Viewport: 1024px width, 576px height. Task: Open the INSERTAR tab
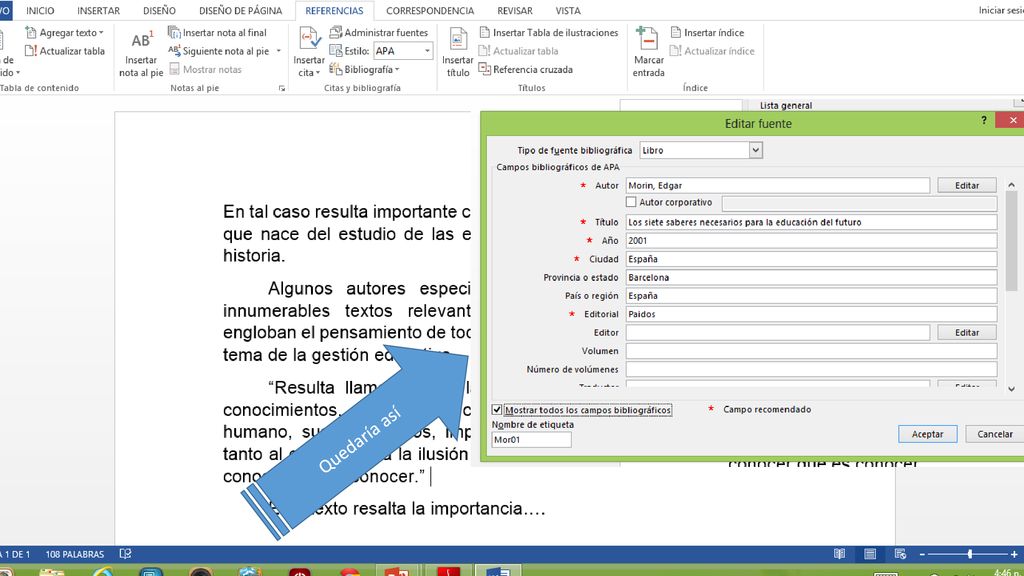(x=99, y=10)
